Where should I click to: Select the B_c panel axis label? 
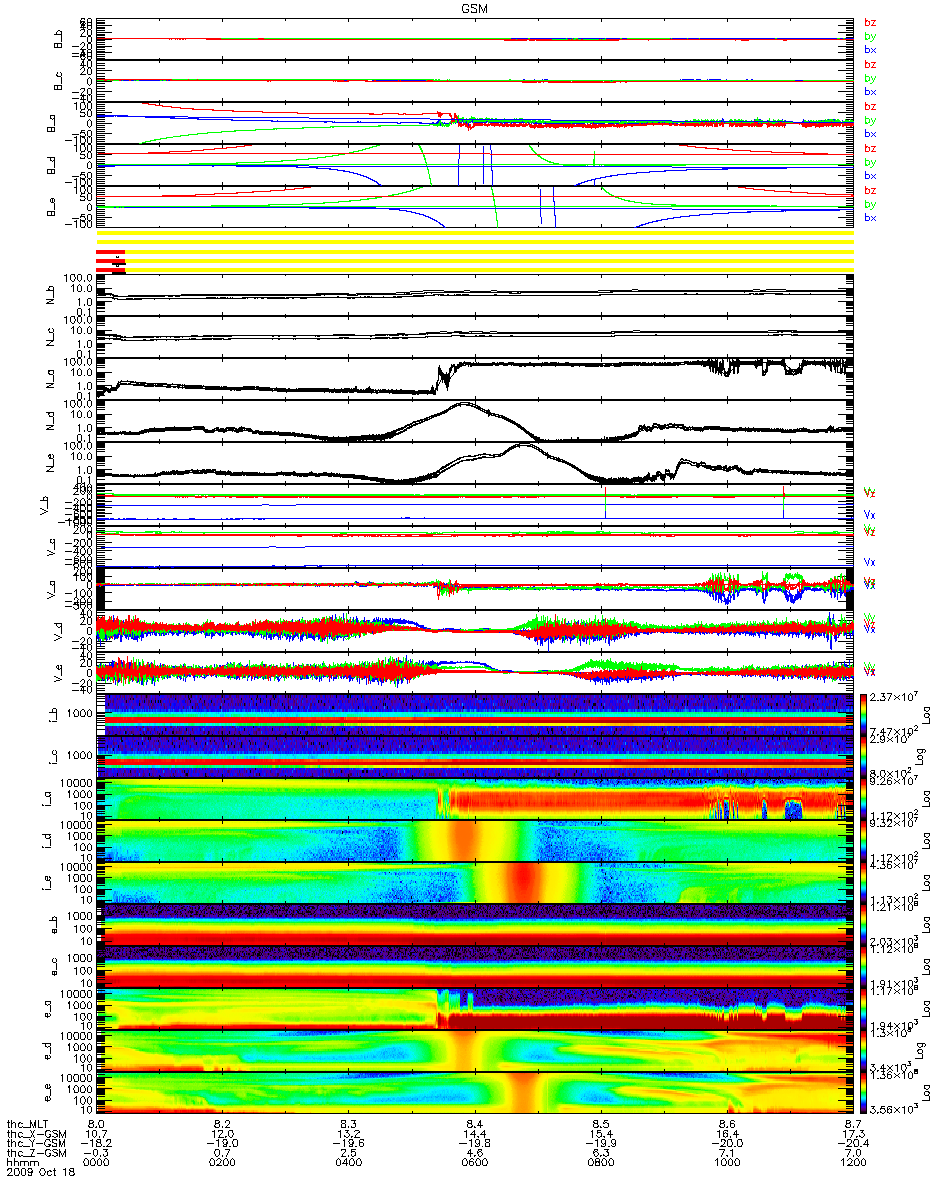click(x=59, y=82)
